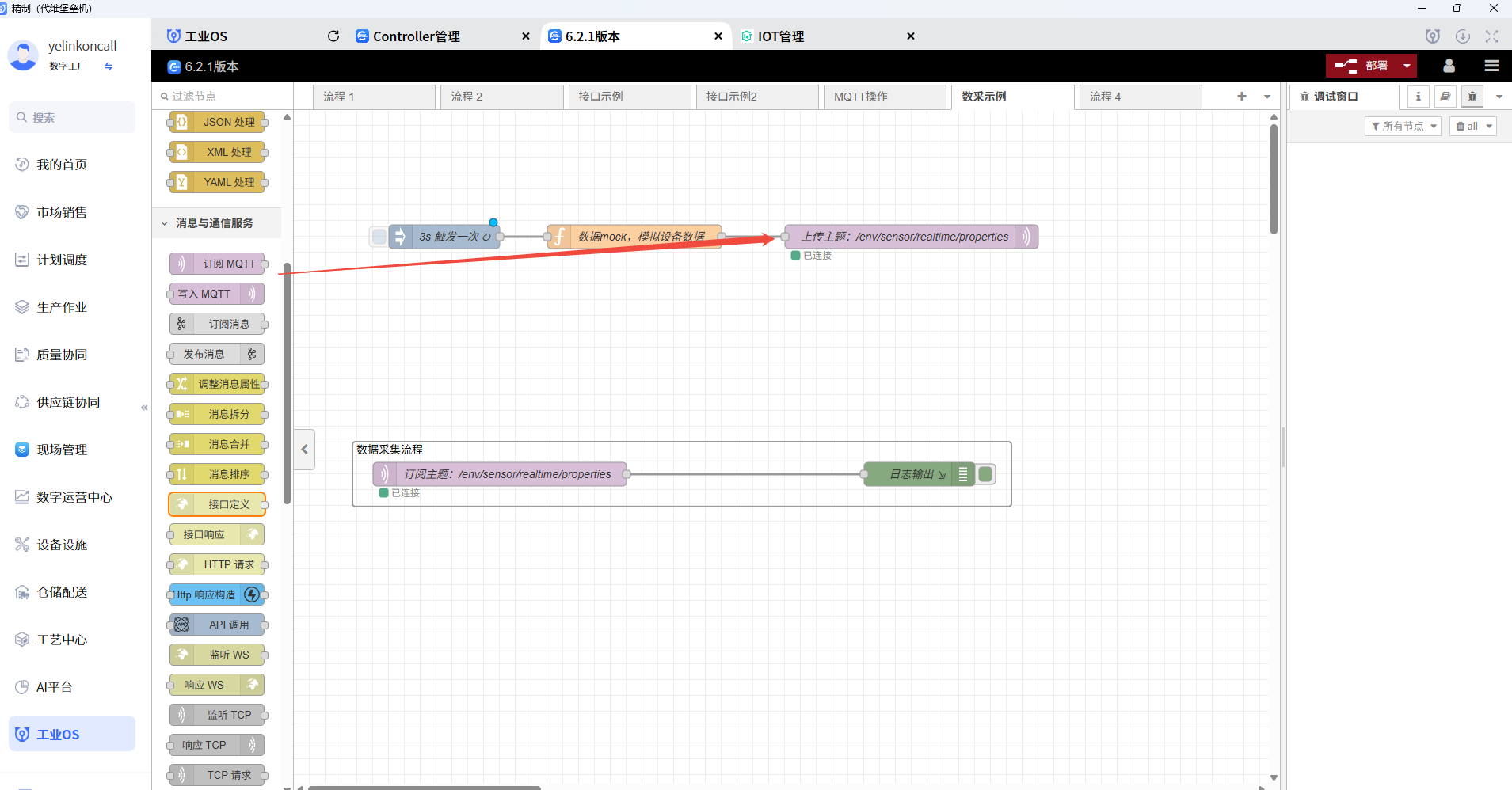Screen dimensions: 1512x790
Task: Click the canvas vertical scrollbar thumb
Action: tap(1274, 178)
